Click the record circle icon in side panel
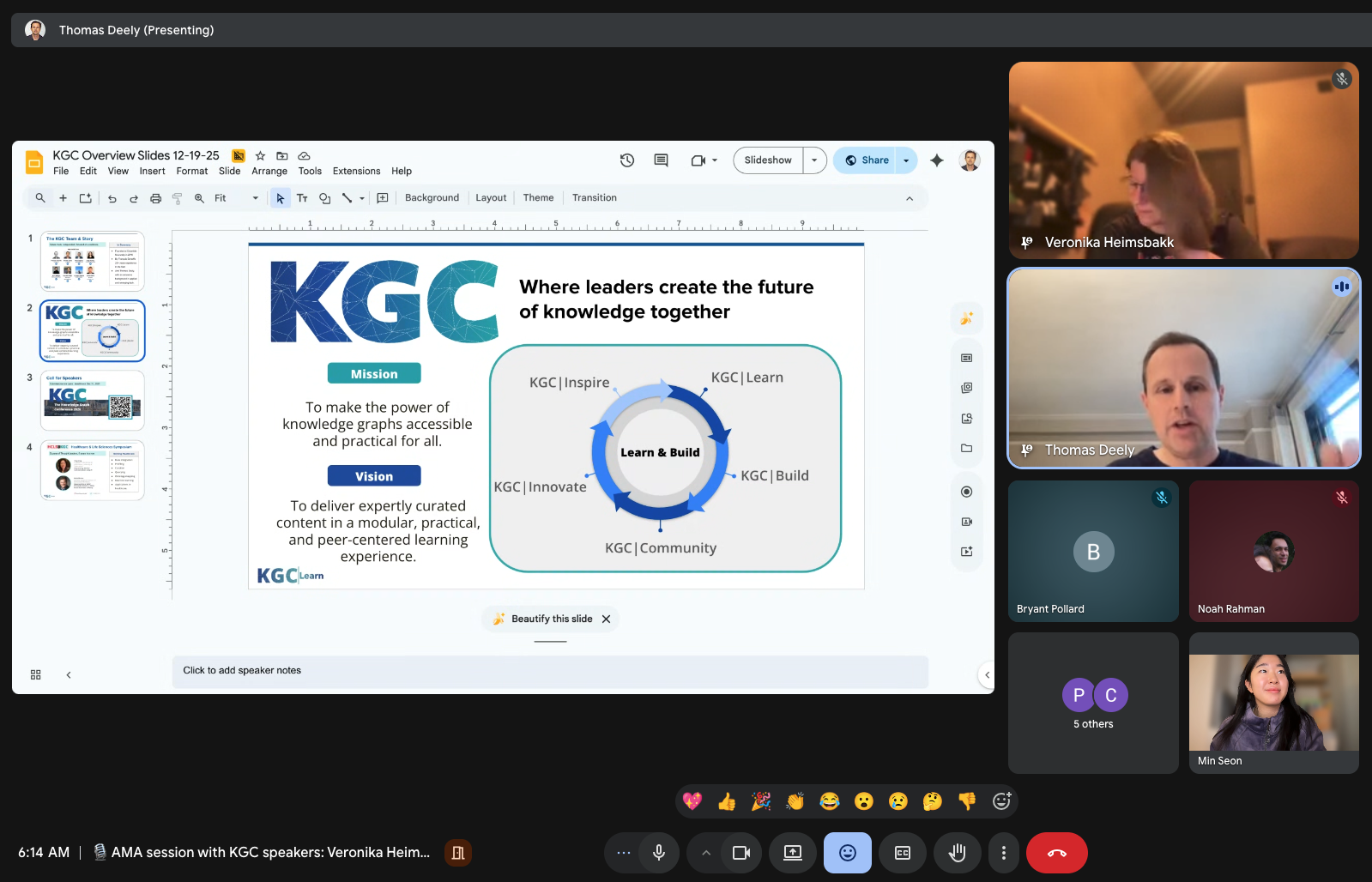Viewport: 1372px width, 882px height. [967, 492]
